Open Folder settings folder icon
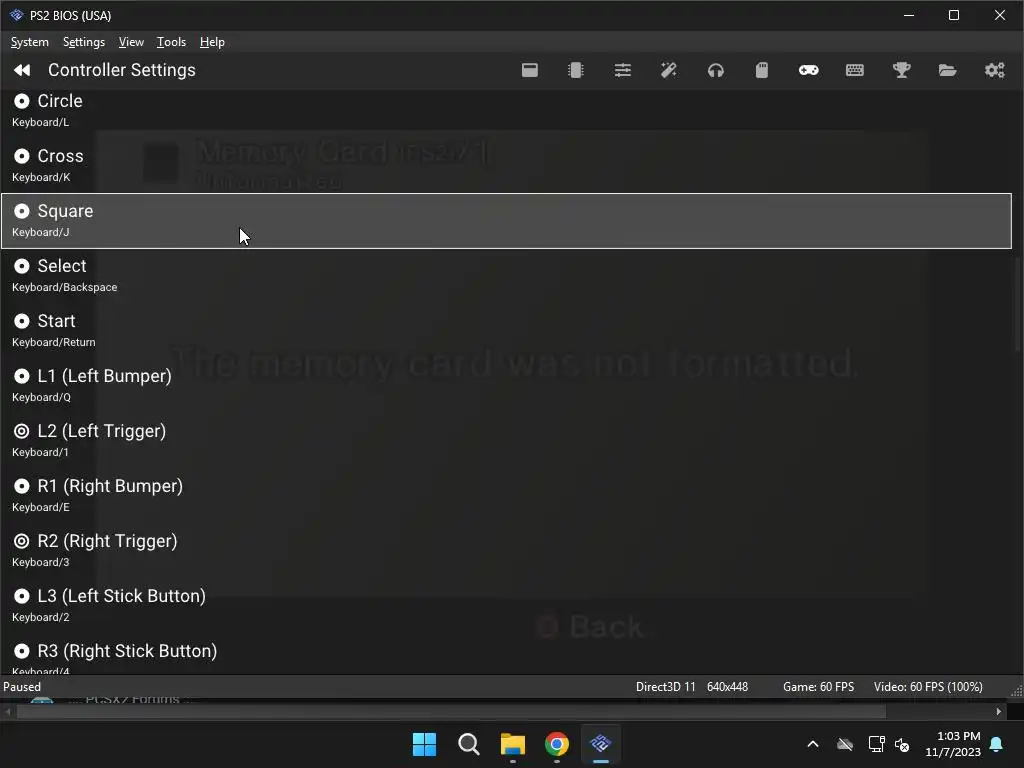This screenshot has height=768, width=1024. point(948,70)
